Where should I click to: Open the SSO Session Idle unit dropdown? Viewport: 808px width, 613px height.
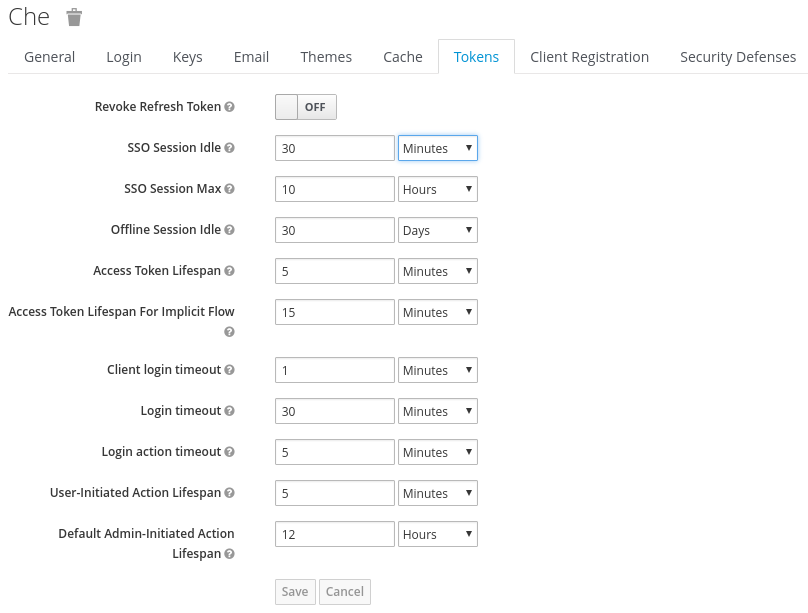point(437,148)
